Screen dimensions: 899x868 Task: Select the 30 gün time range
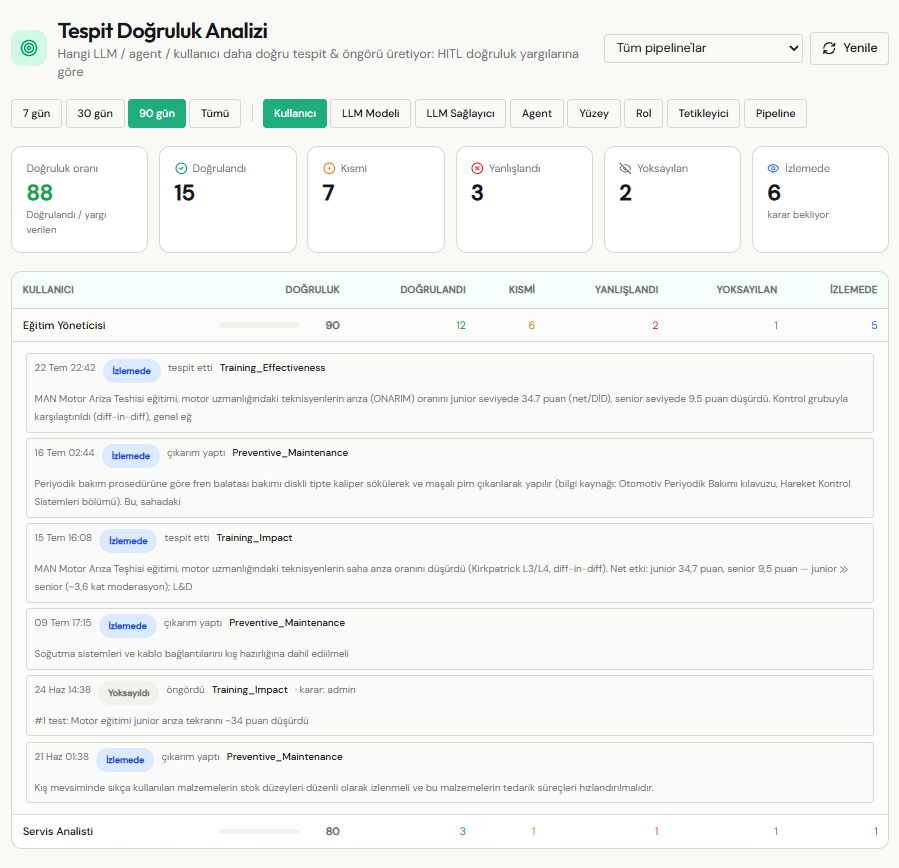(95, 114)
